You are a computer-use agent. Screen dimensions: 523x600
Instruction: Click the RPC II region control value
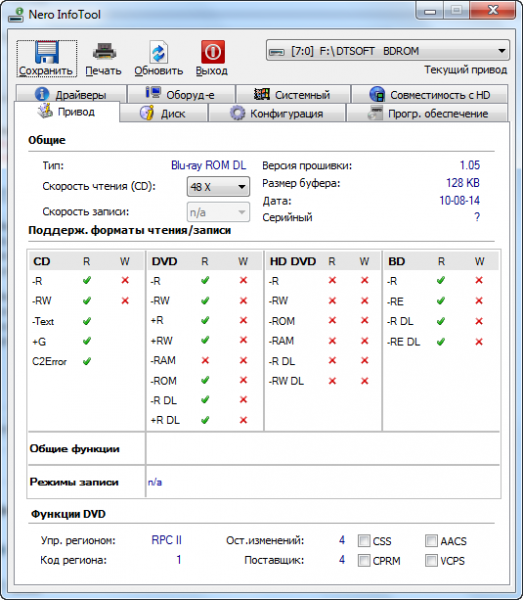tap(166, 540)
